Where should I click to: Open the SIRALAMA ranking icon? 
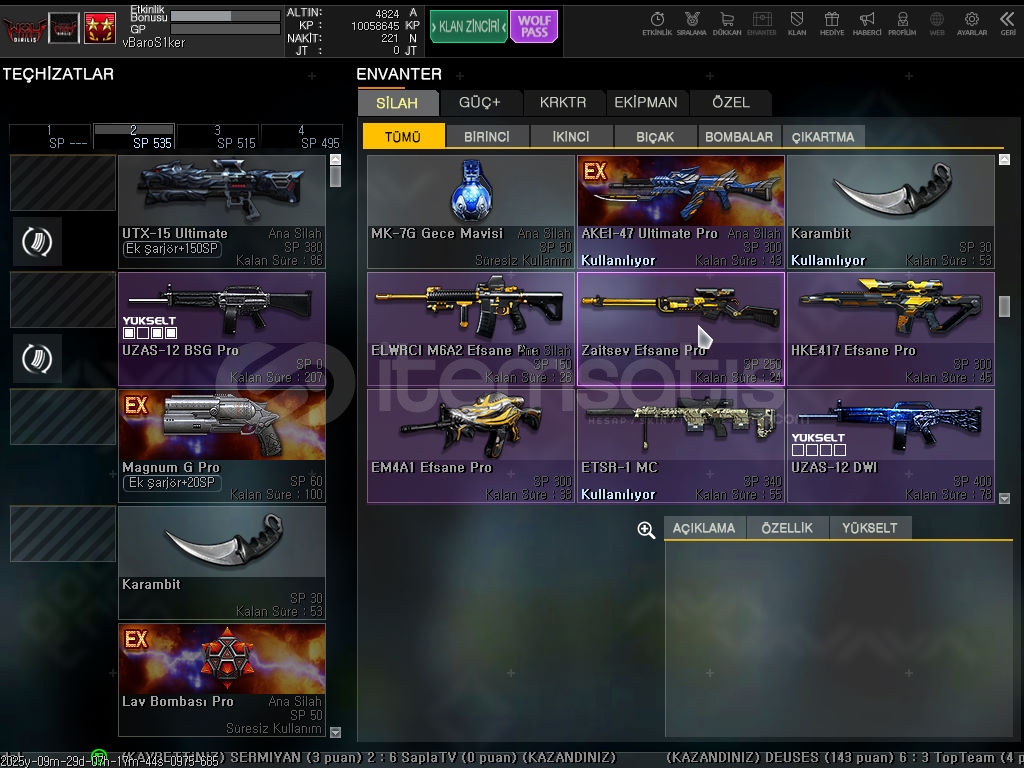(692, 24)
